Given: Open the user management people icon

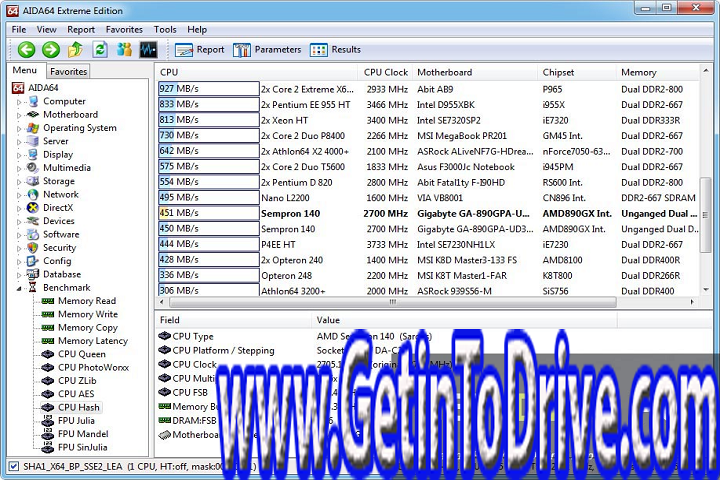Looking at the screenshot, I should 124,49.
